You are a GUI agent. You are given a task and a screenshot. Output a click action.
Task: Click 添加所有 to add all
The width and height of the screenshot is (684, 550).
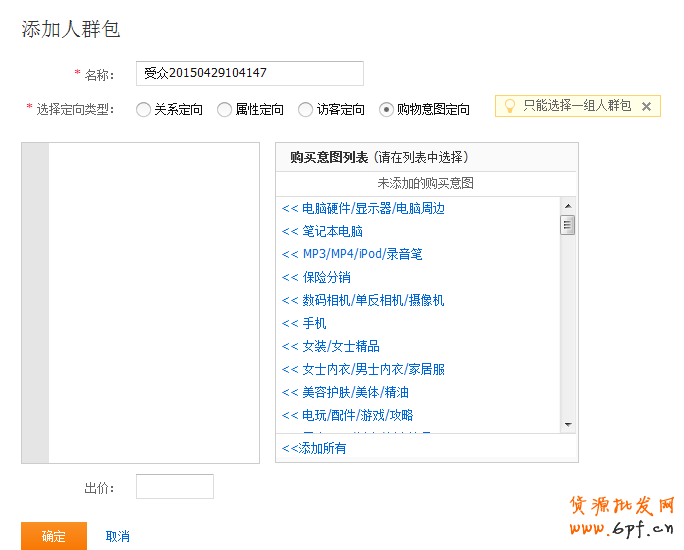(x=315, y=449)
